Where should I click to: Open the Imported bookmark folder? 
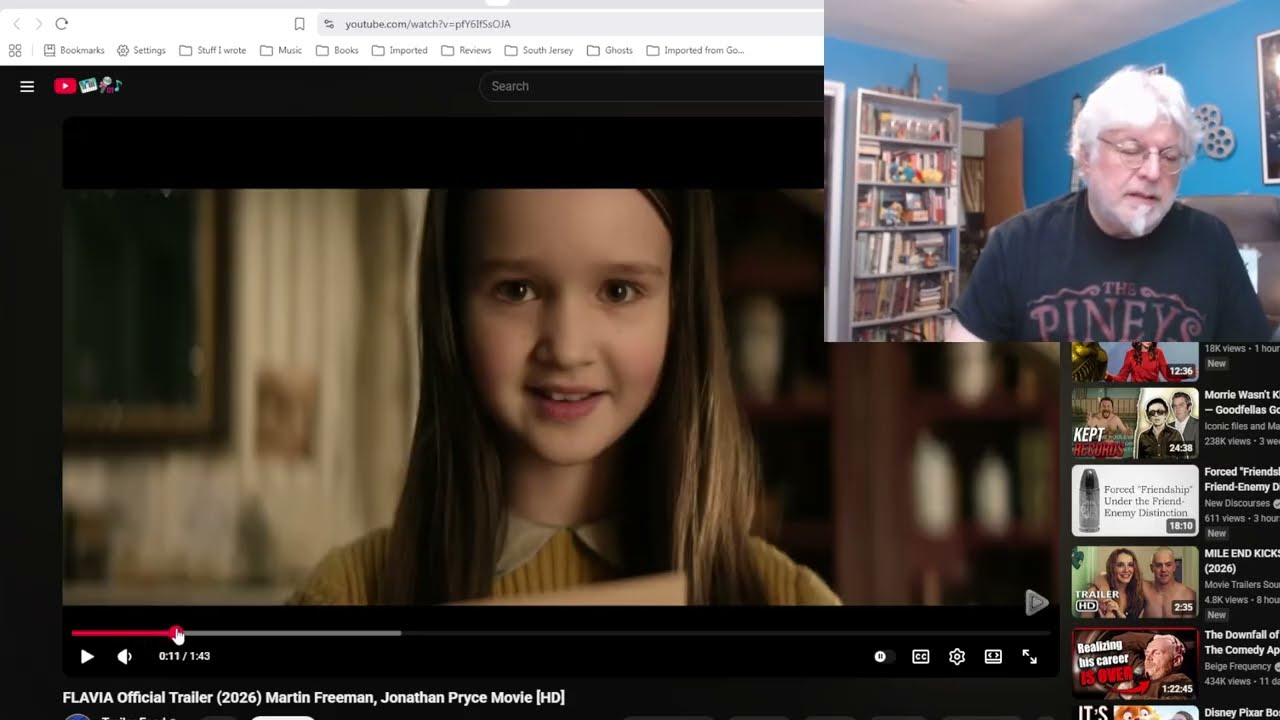click(x=400, y=50)
